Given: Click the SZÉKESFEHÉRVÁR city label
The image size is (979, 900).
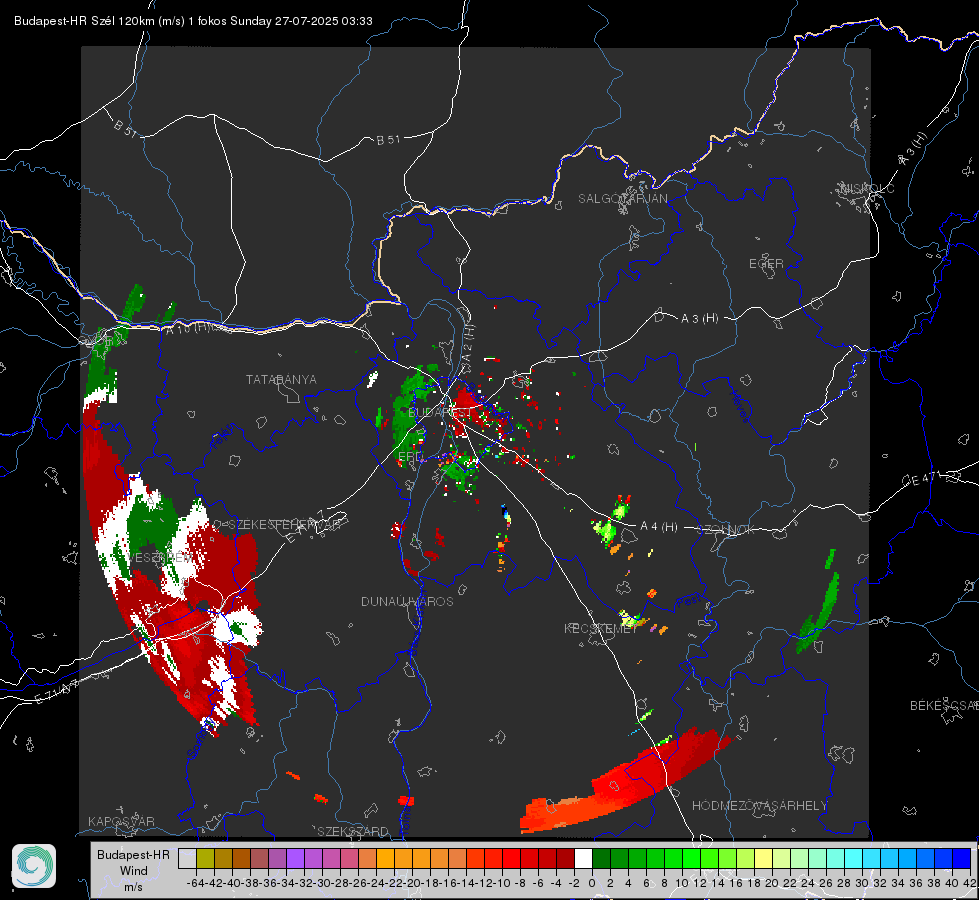Looking at the screenshot, I should tap(284, 525).
